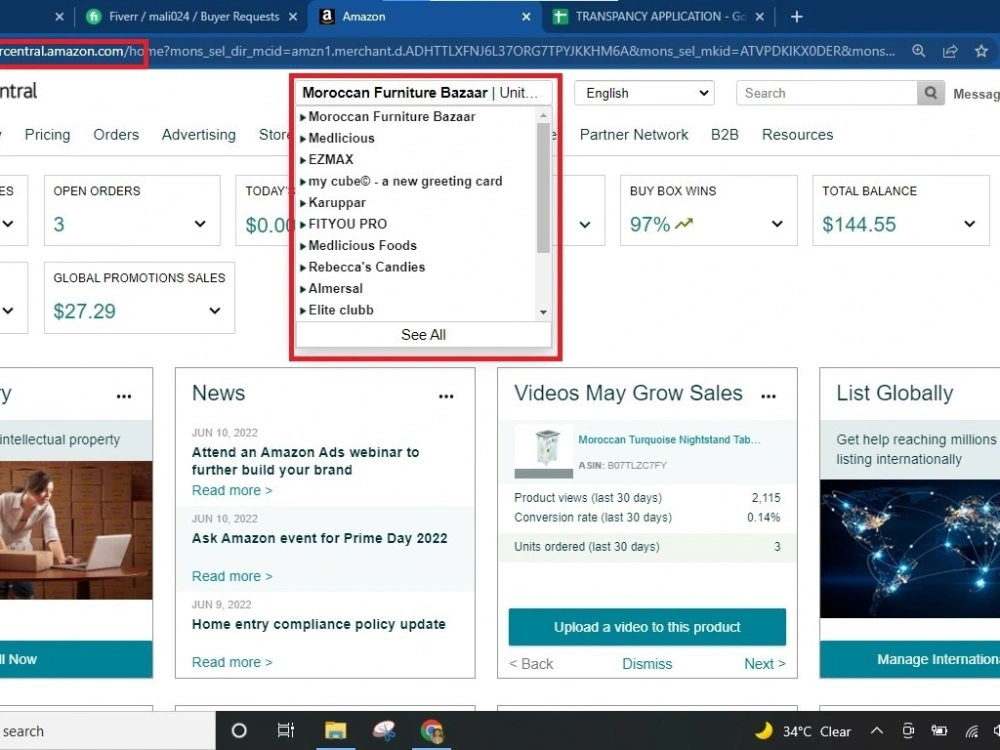The width and height of the screenshot is (1000, 750).
Task: Expand the Buy Box Wins card
Action: 777,224
